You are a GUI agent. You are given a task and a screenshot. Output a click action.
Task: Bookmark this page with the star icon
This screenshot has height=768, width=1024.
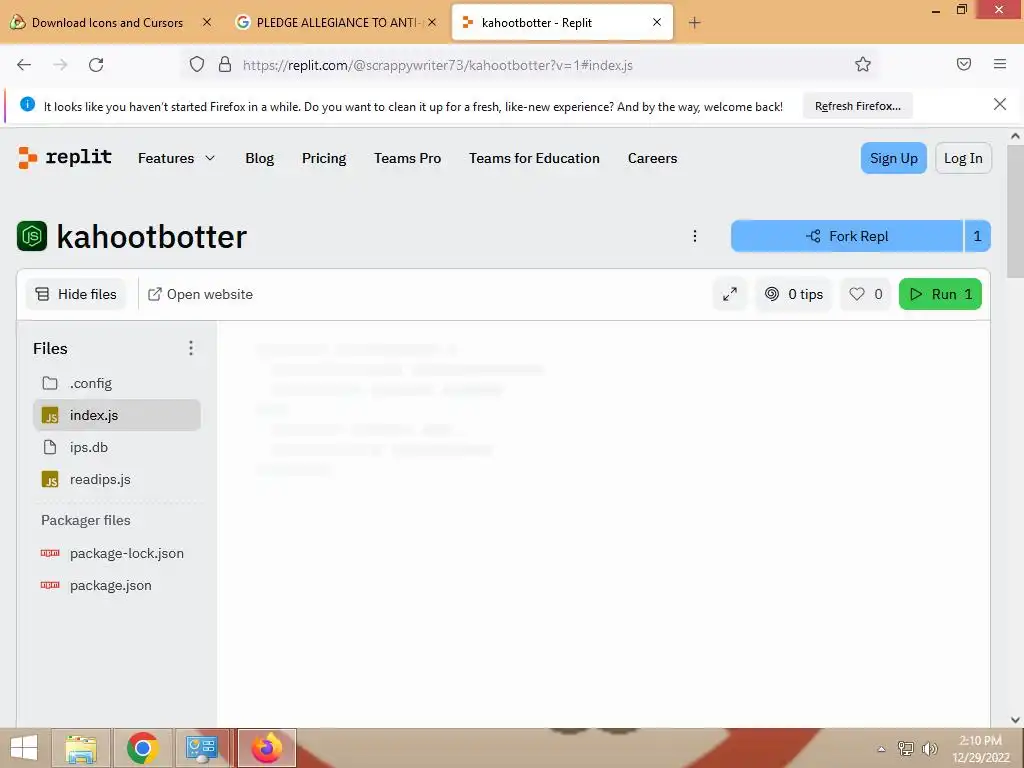pos(863,64)
